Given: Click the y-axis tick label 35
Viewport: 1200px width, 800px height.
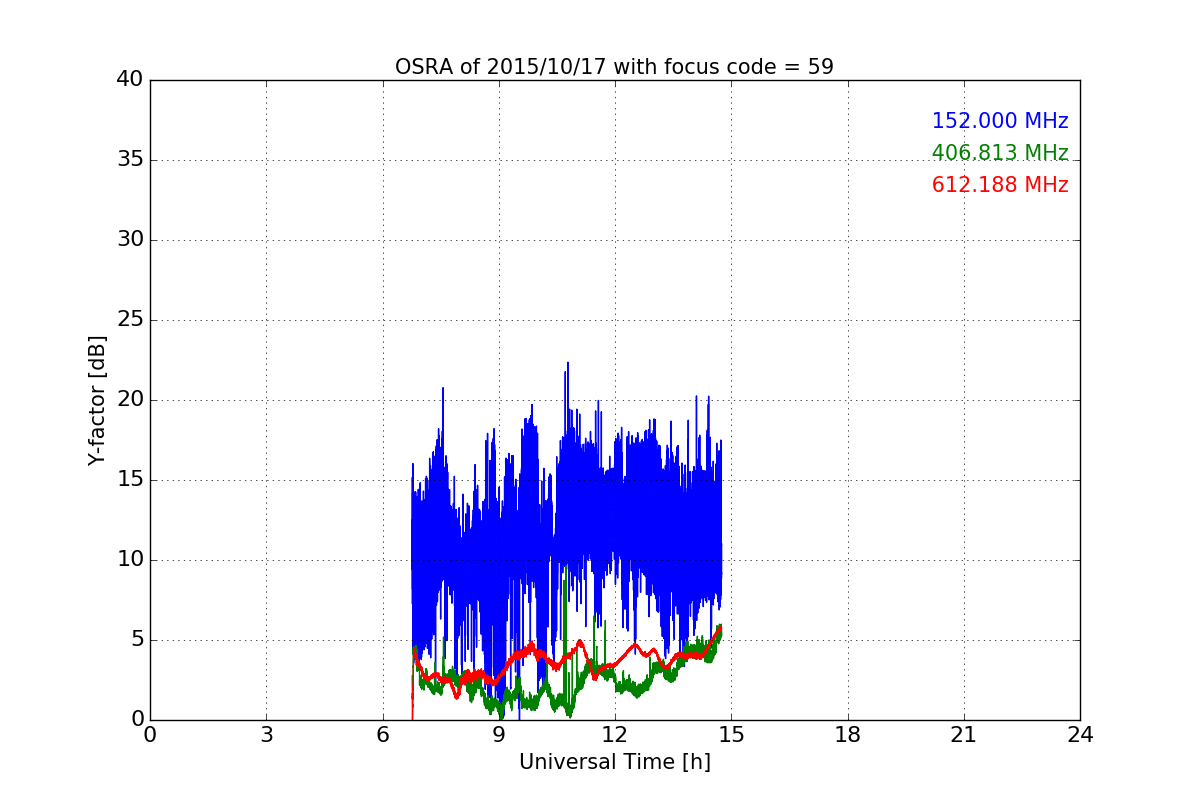Looking at the screenshot, I should click(x=130, y=160).
